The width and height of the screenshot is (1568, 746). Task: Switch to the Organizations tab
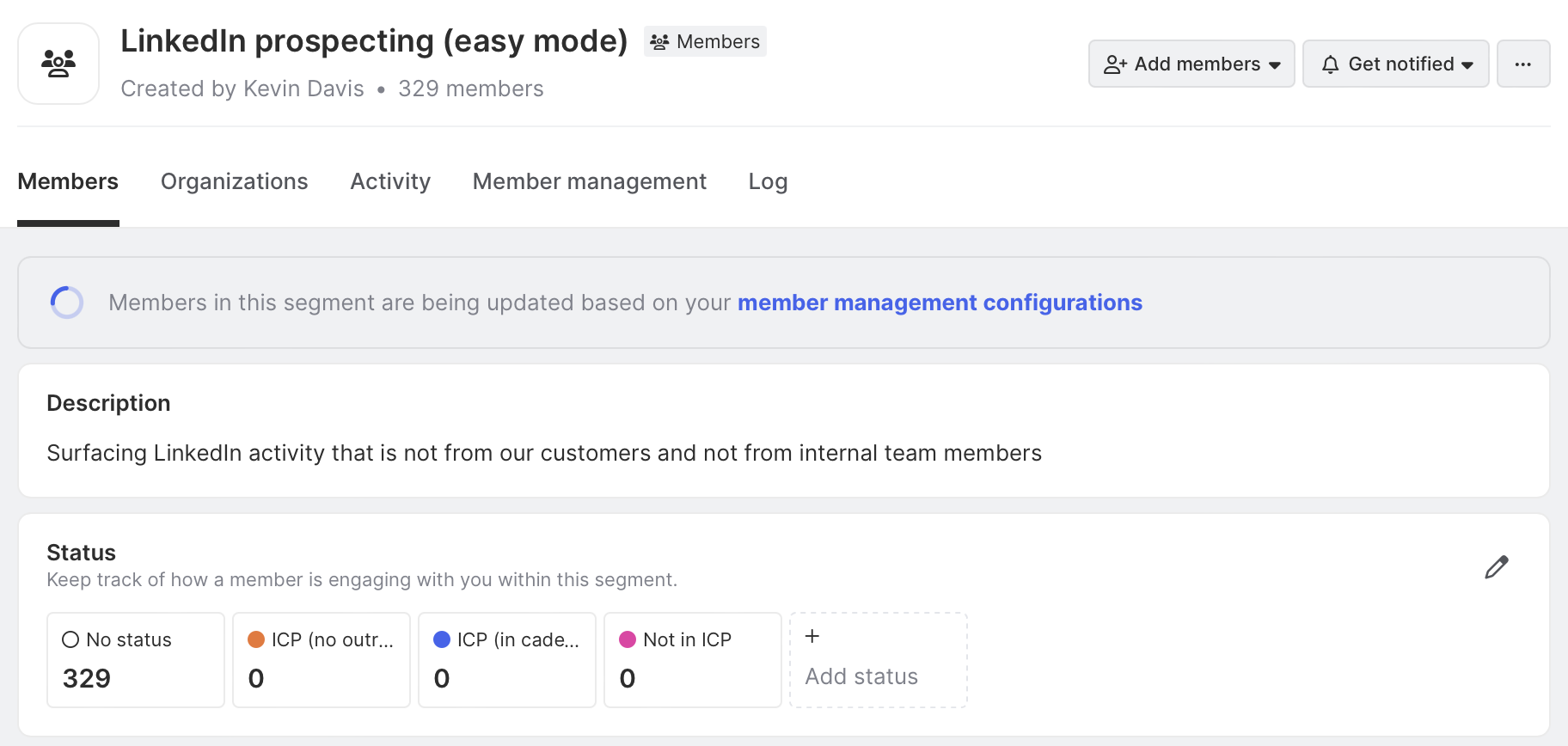234,181
